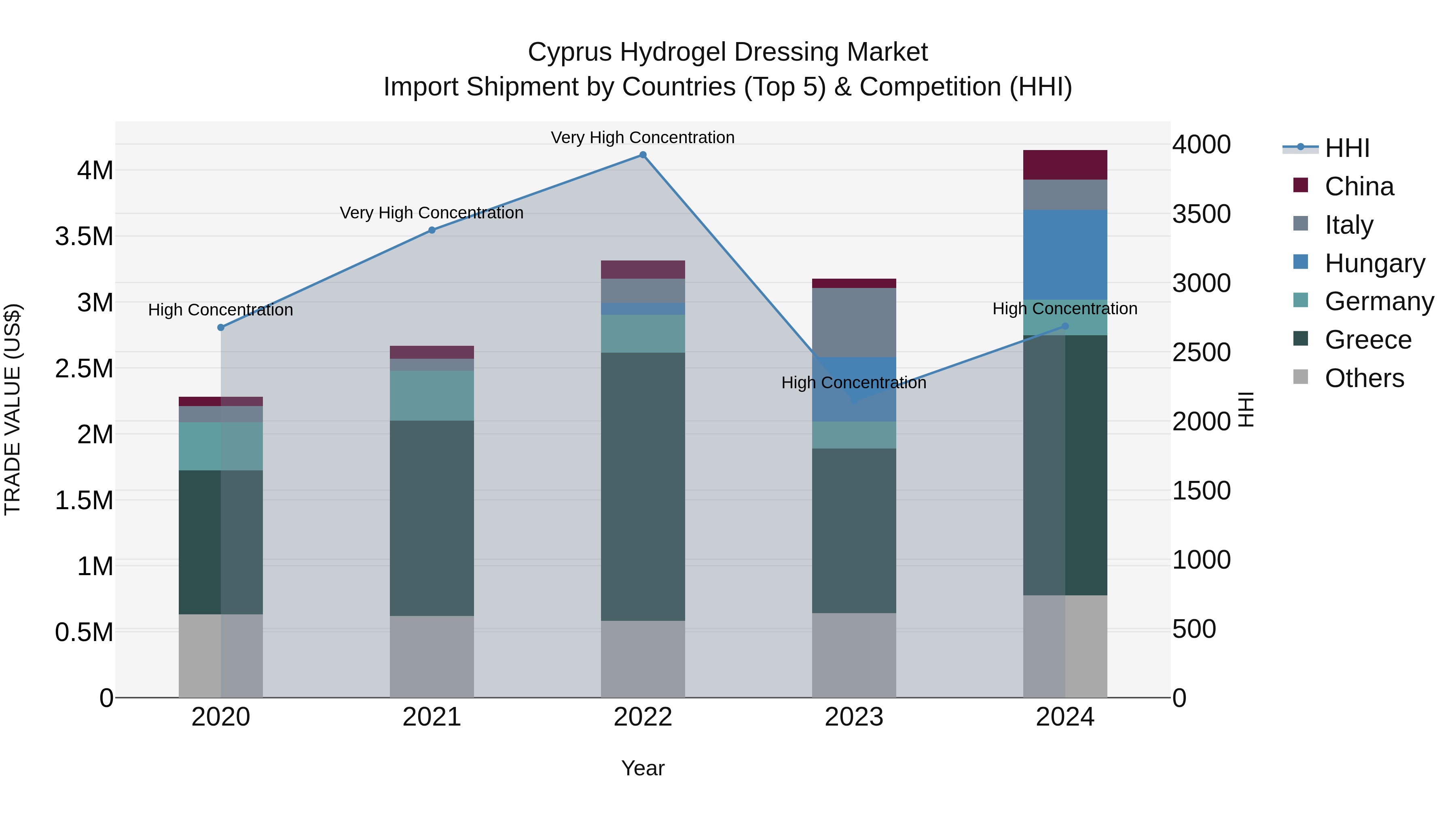The image size is (1456, 819).
Task: Click the 2020 HHI line marker
Action: tap(221, 327)
